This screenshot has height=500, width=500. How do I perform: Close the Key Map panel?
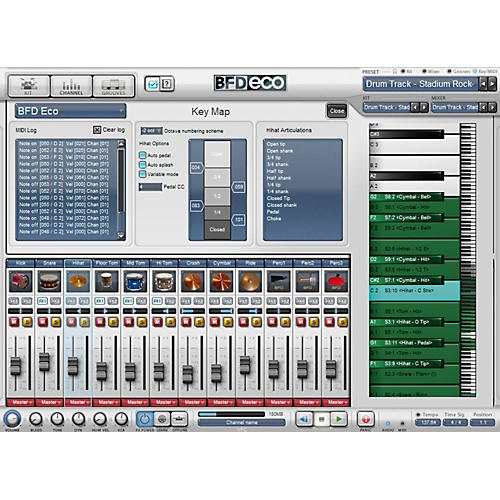click(337, 111)
